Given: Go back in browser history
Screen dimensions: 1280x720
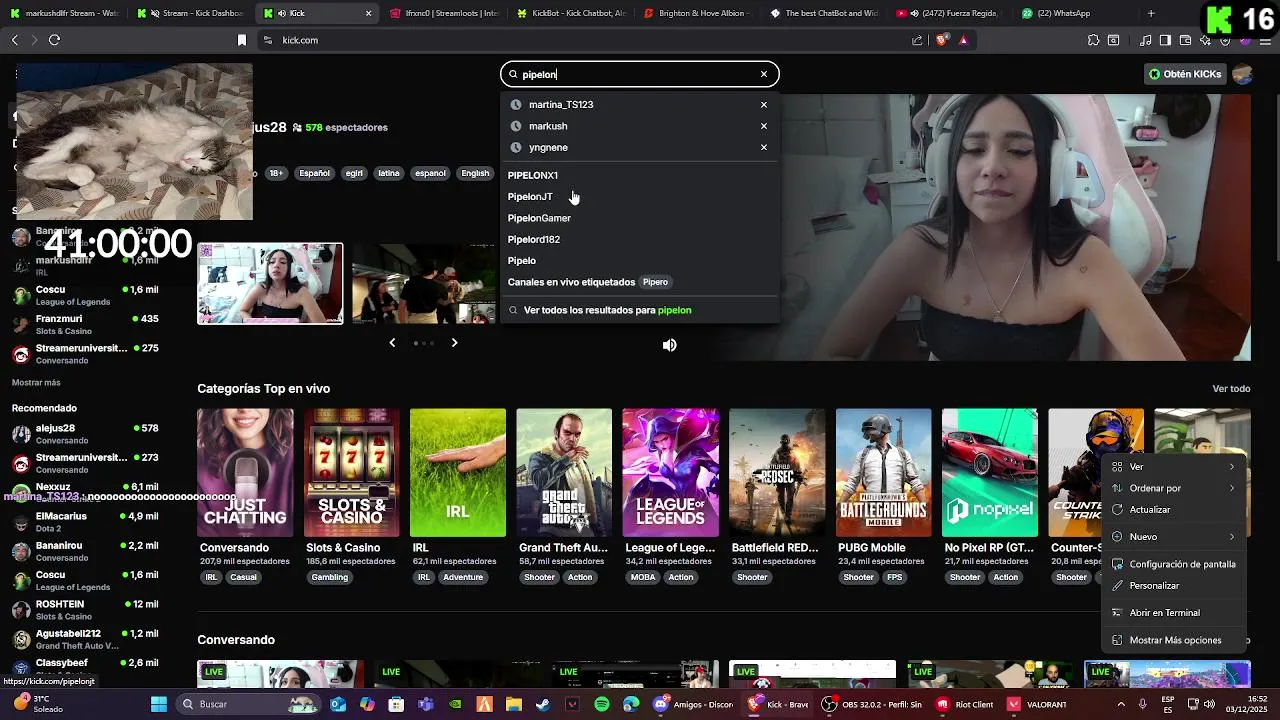Looking at the screenshot, I should tap(14, 40).
